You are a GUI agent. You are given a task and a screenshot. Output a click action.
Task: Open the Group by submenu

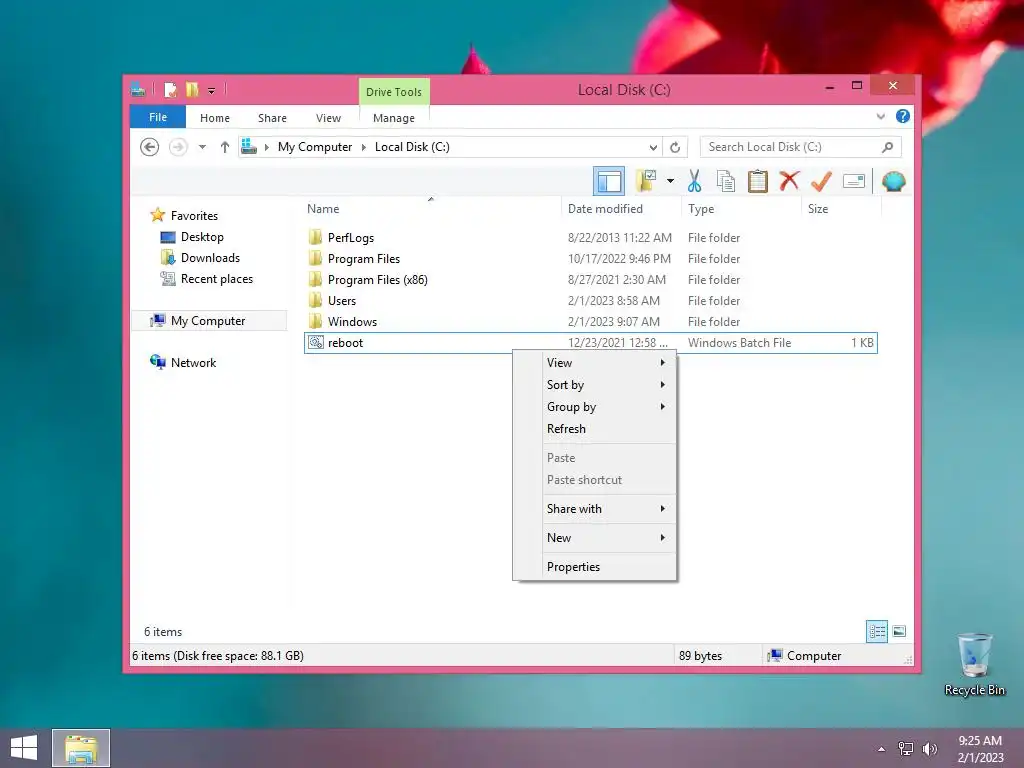pyautogui.click(x=594, y=407)
